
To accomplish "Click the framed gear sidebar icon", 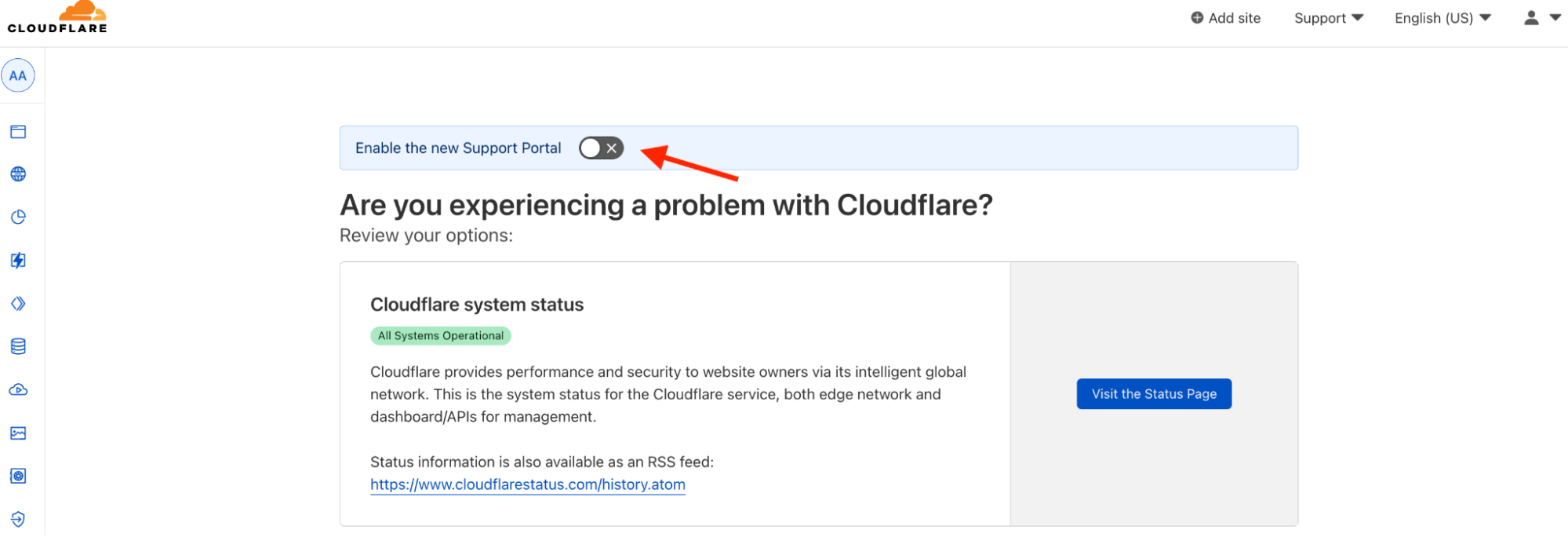I will 18,476.
